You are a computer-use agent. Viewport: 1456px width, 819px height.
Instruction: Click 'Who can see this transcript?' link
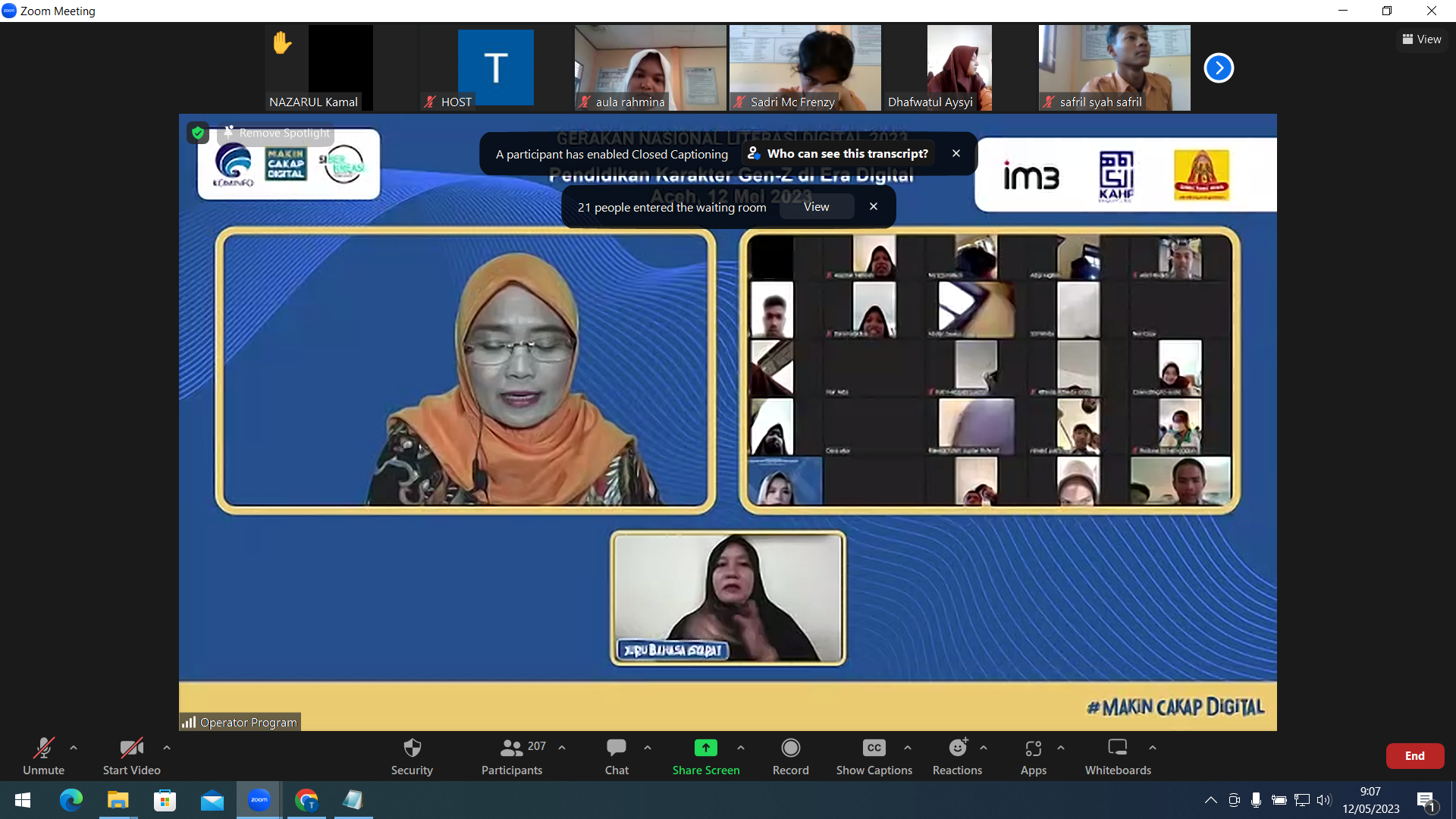[838, 154]
